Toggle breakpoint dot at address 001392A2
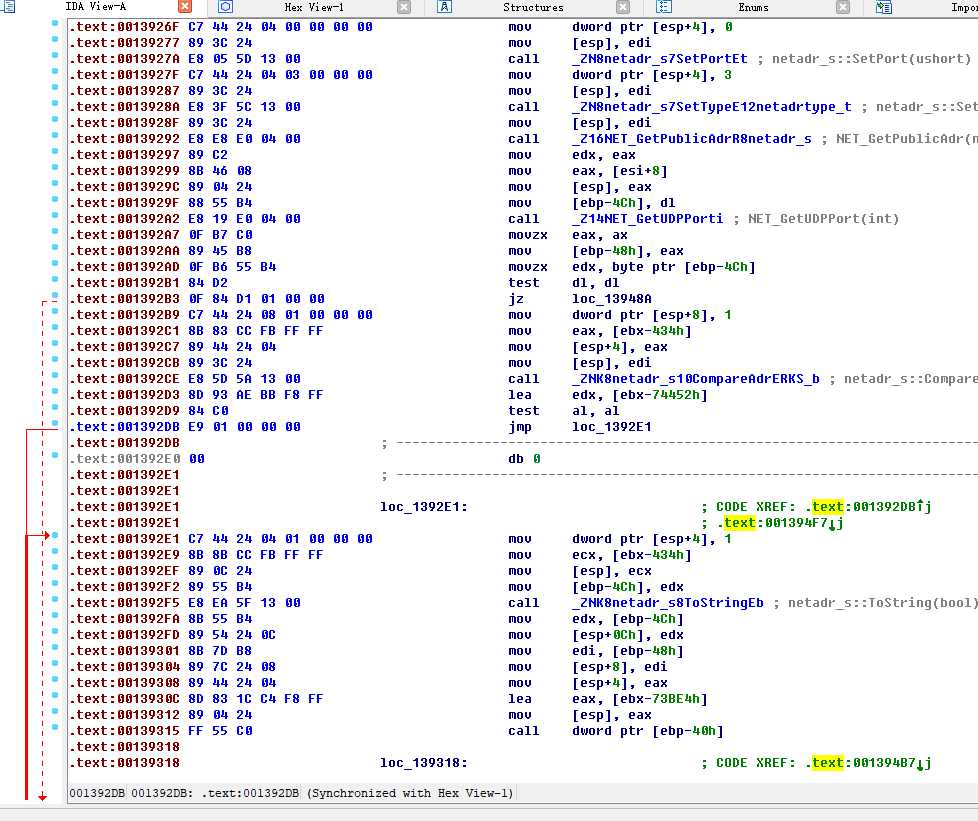 [x=55, y=215]
